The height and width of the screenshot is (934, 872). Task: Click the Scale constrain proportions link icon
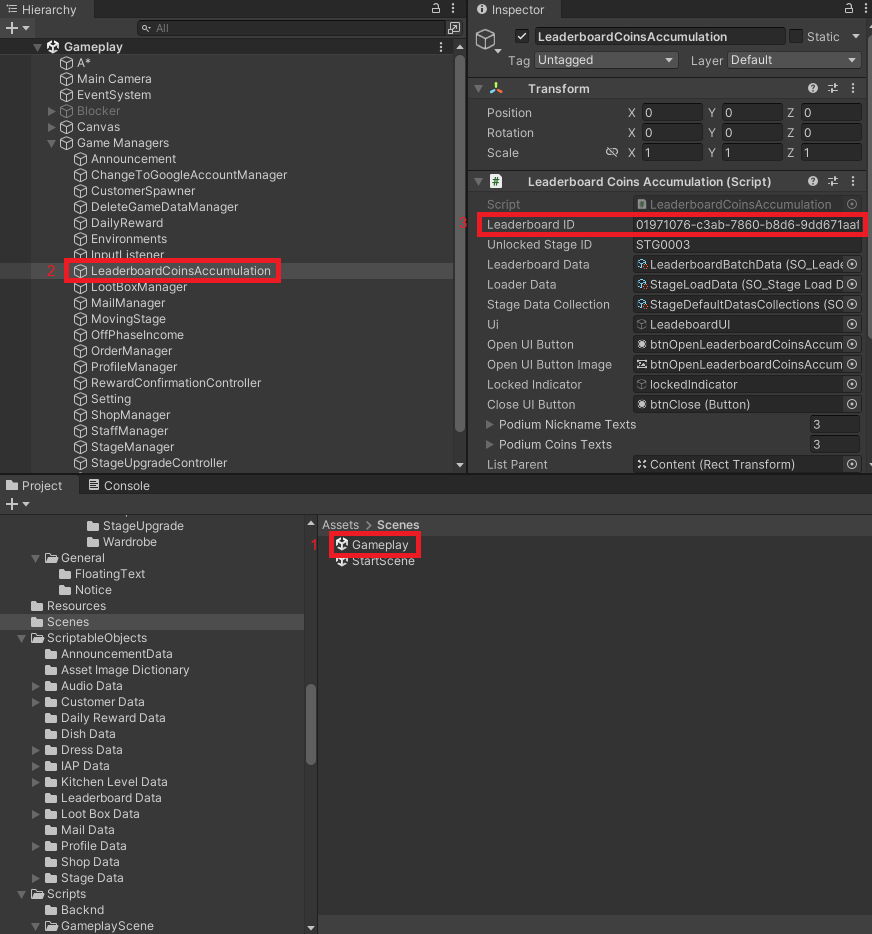(x=612, y=153)
